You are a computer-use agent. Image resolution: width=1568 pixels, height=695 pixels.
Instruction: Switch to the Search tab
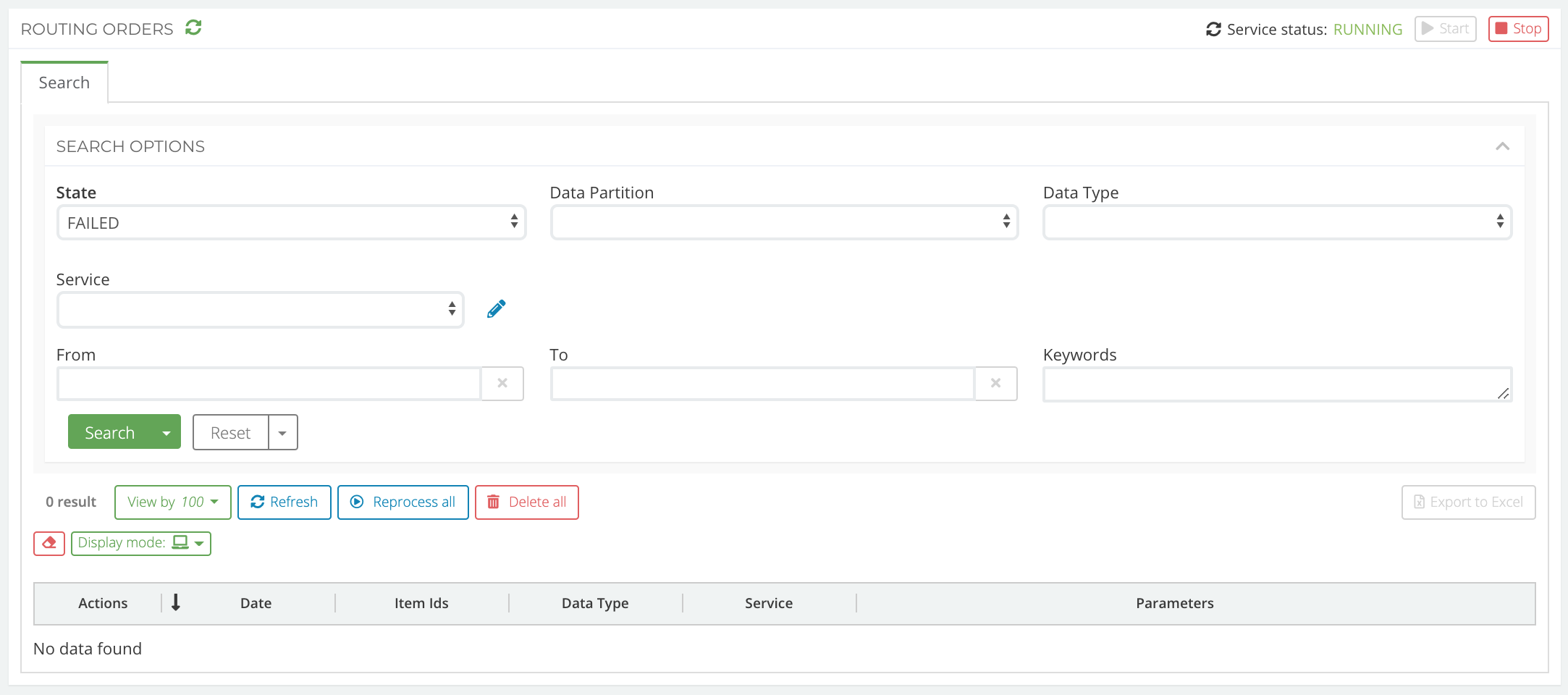click(64, 82)
